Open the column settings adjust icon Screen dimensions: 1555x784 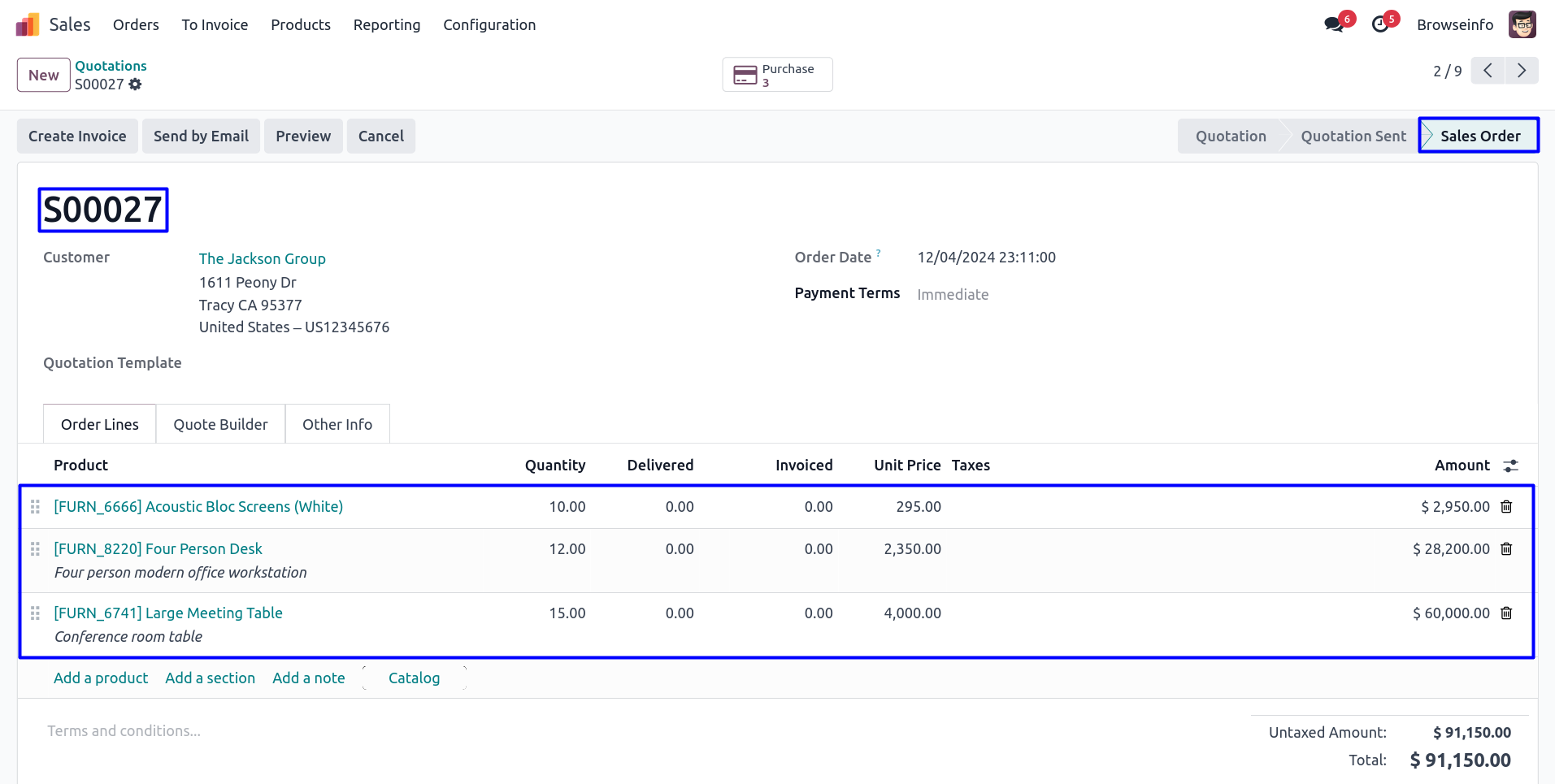1510,466
